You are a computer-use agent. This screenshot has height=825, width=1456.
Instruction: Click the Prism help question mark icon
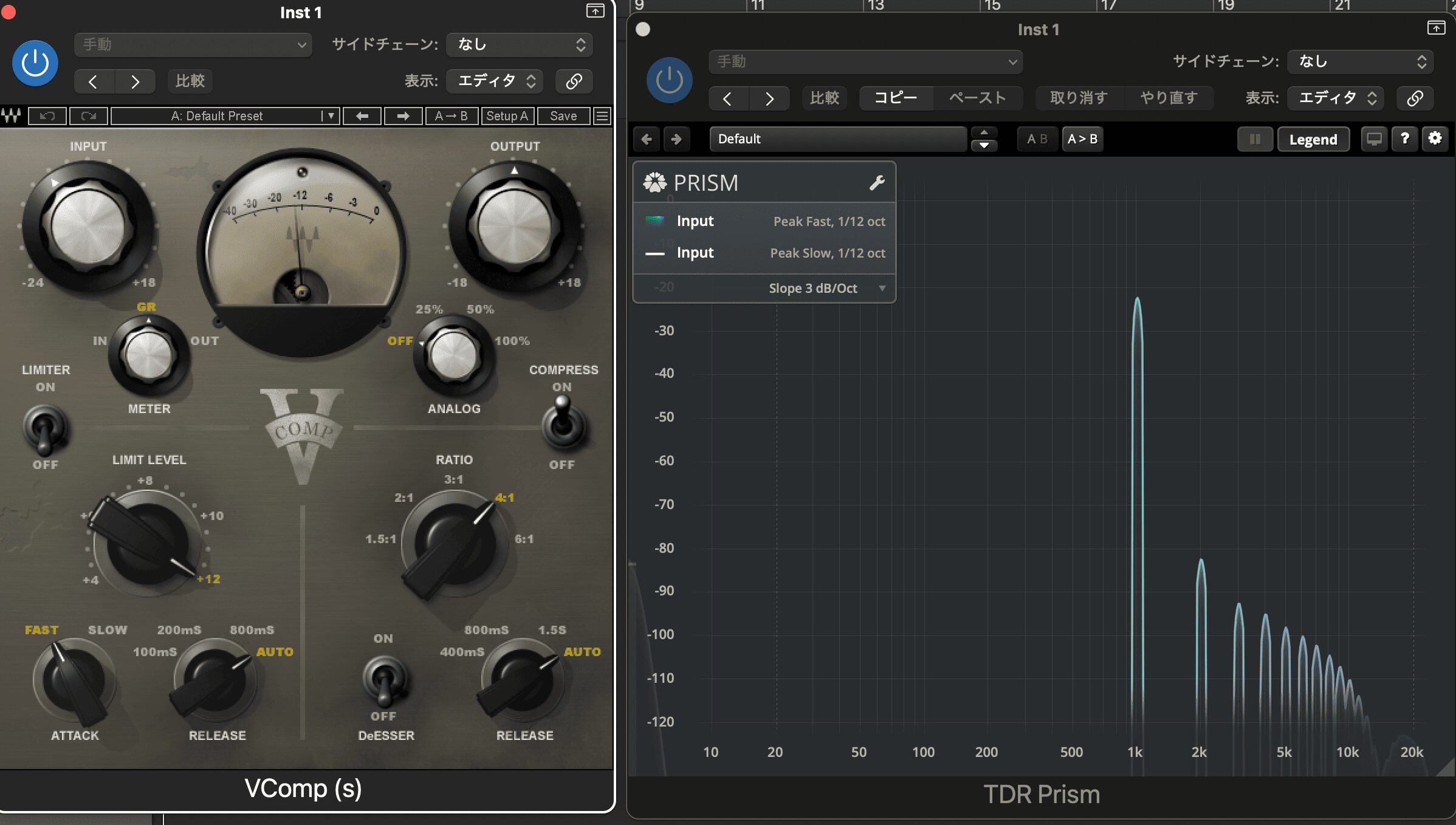(x=1404, y=139)
